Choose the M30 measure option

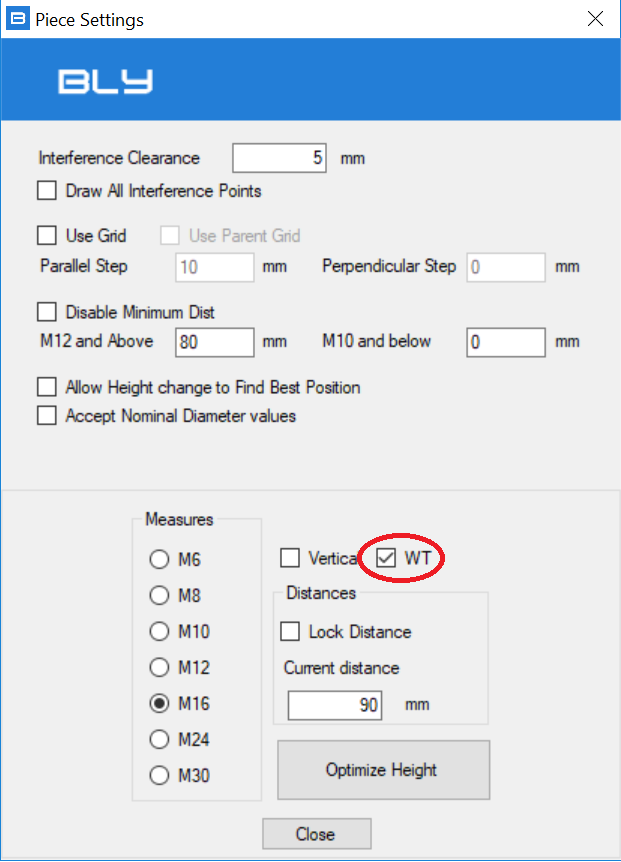coord(159,775)
